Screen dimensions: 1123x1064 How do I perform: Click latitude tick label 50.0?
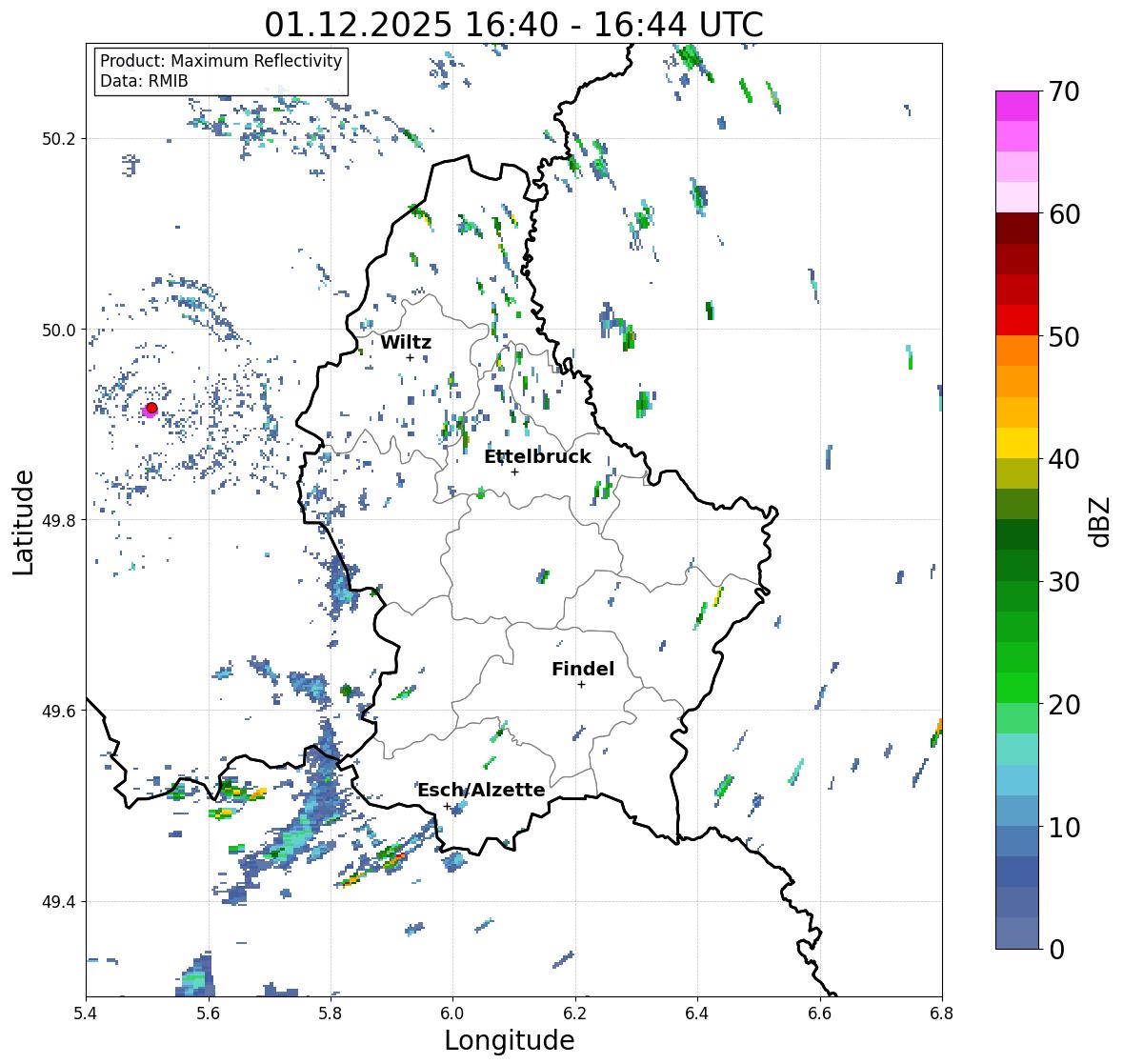[59, 331]
